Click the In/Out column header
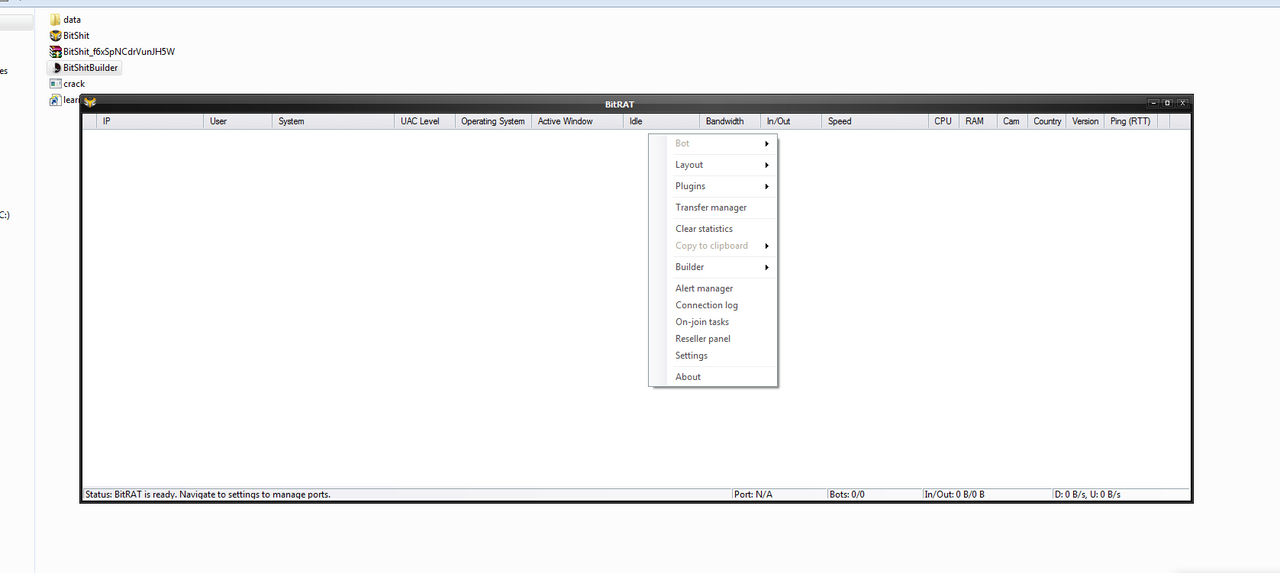Viewport: 1280px width, 573px height. 791,121
